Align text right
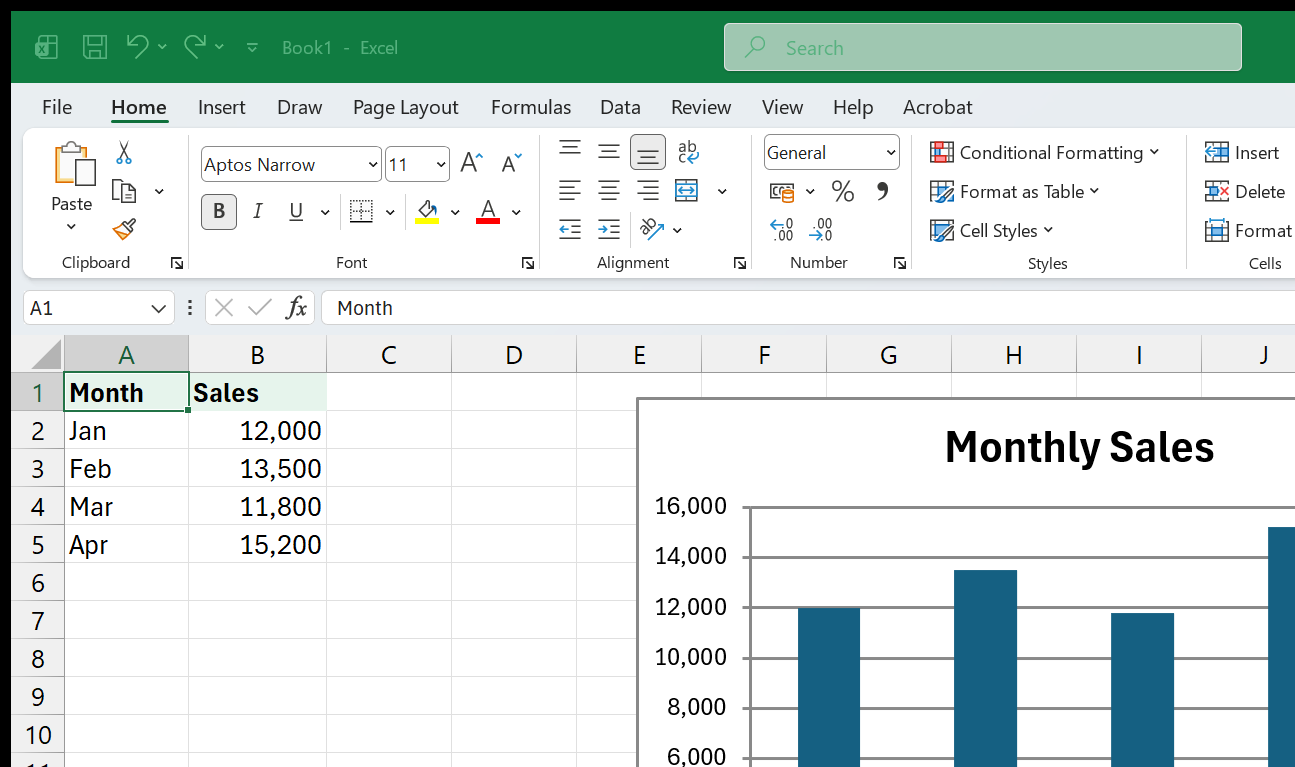 [x=648, y=190]
